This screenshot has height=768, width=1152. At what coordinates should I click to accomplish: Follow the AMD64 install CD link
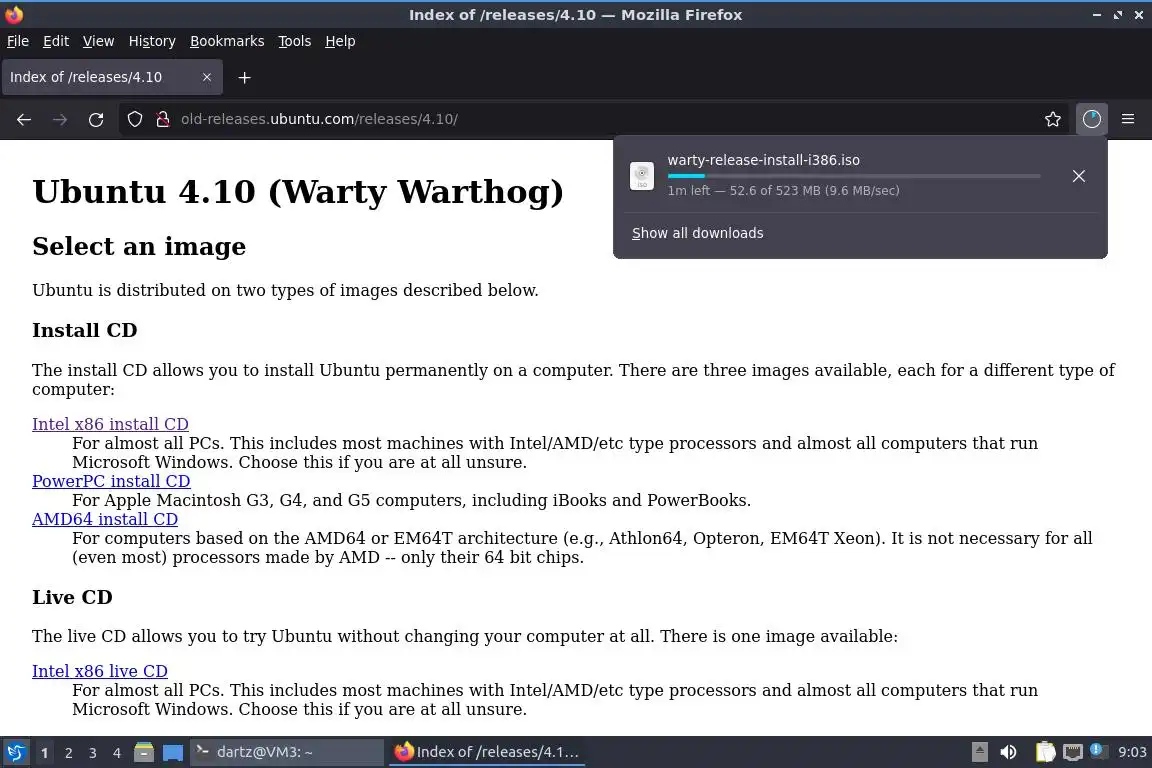pyautogui.click(x=104, y=519)
